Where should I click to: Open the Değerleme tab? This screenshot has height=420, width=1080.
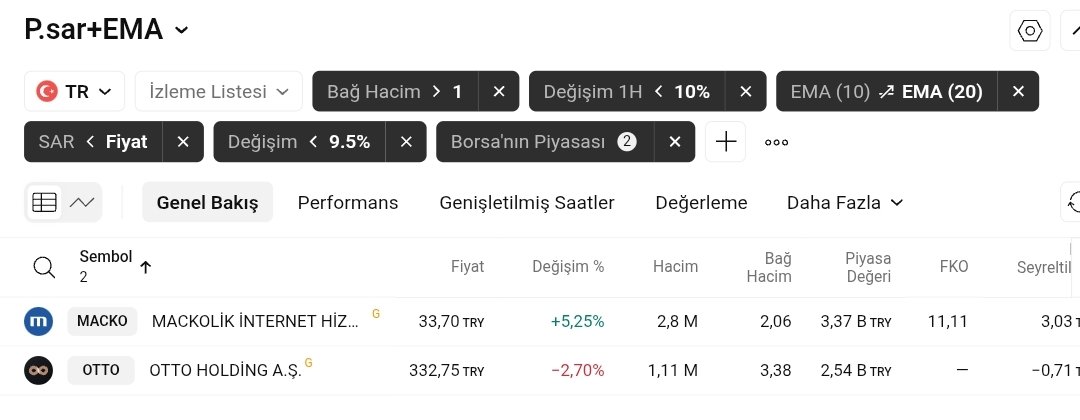[x=701, y=203]
